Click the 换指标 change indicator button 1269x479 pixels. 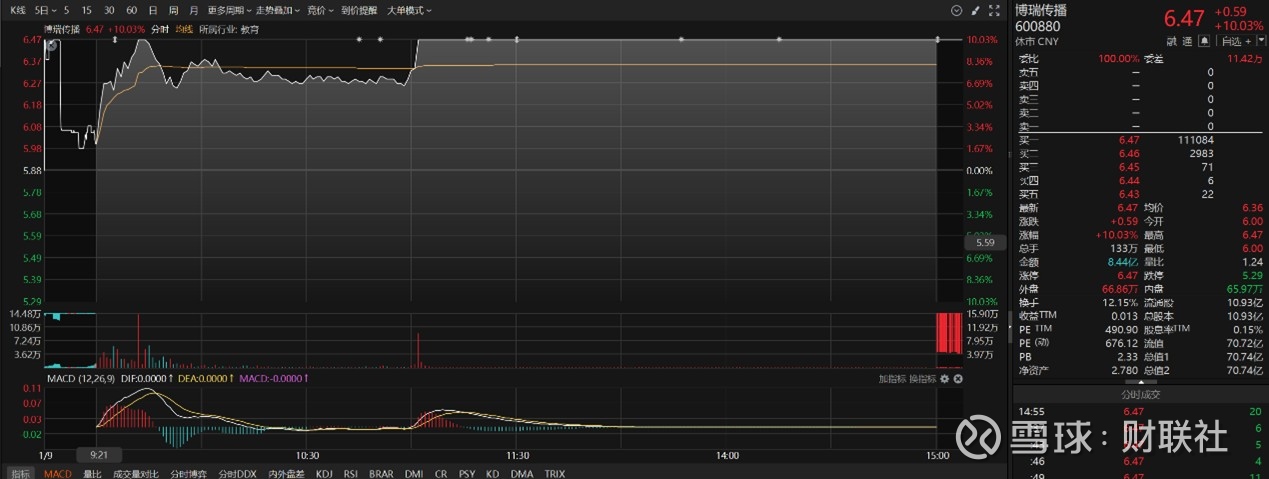922,379
